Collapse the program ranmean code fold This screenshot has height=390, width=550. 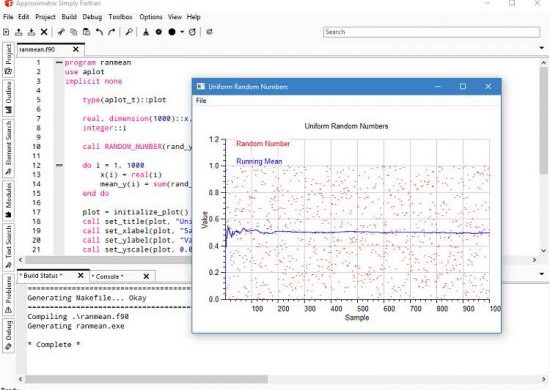pyautogui.click(x=59, y=63)
